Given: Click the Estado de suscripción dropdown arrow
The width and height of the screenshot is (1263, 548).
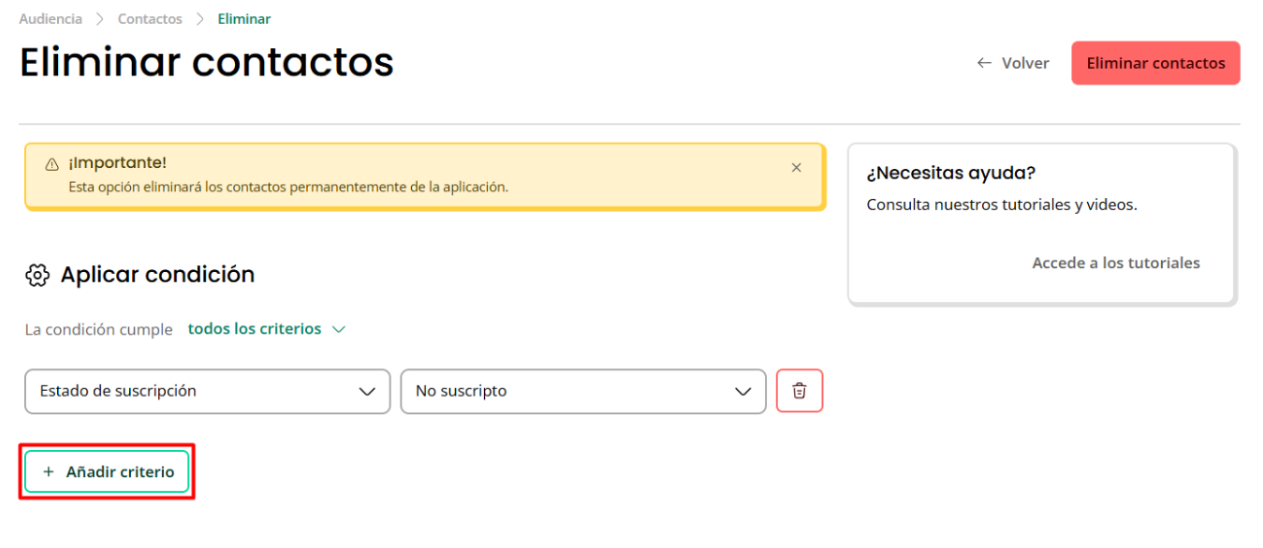Looking at the screenshot, I should [x=367, y=392].
